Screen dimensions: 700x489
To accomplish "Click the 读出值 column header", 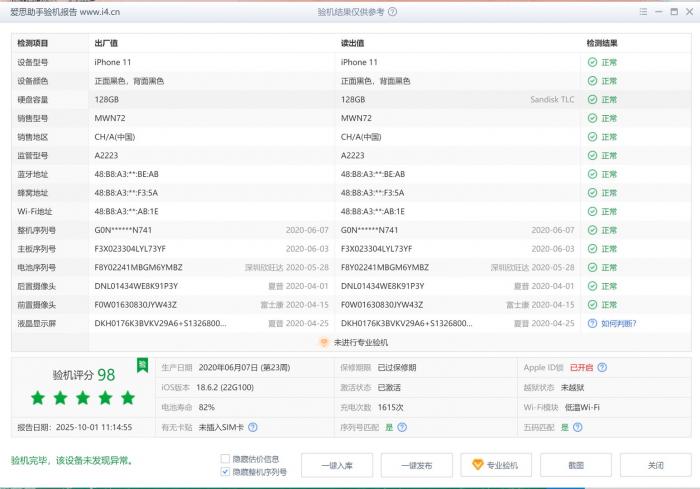I will tap(353, 43).
